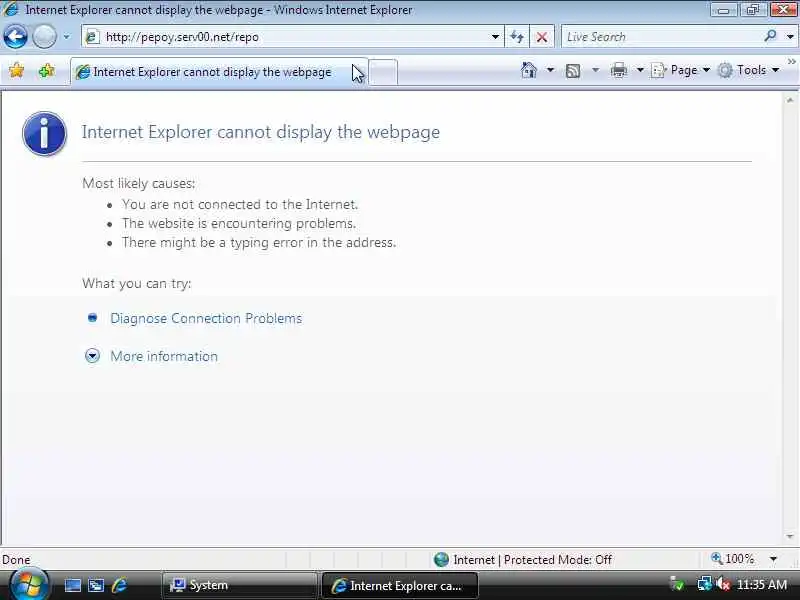Viewport: 800px width, 600px height.
Task: Click the green check tray icon
Action: [678, 584]
